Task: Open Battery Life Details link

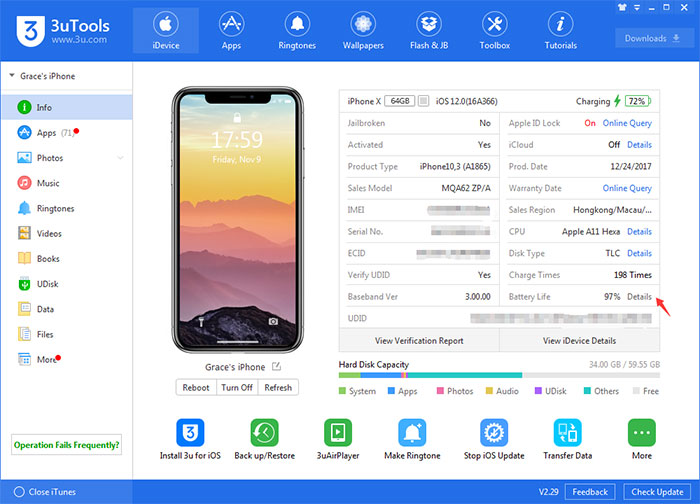Action: coord(639,297)
